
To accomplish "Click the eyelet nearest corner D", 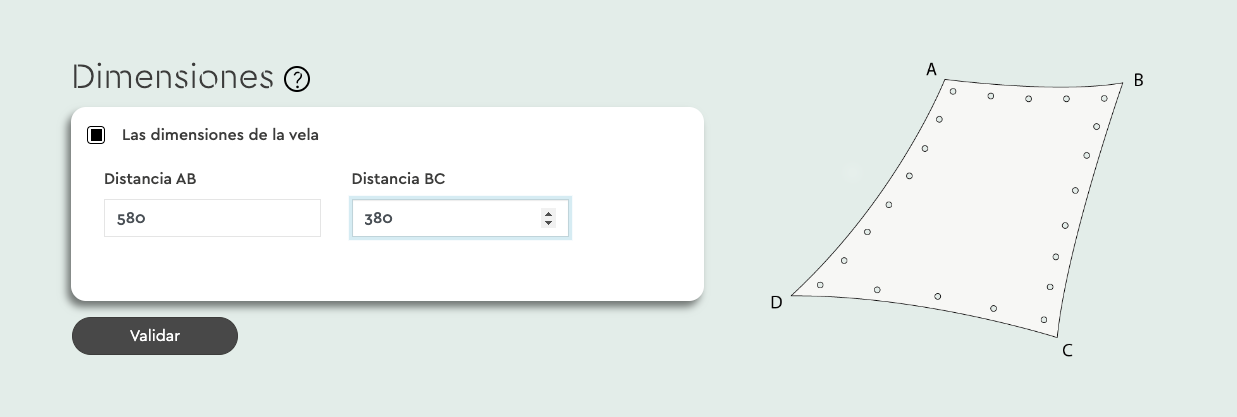I will 820,285.
